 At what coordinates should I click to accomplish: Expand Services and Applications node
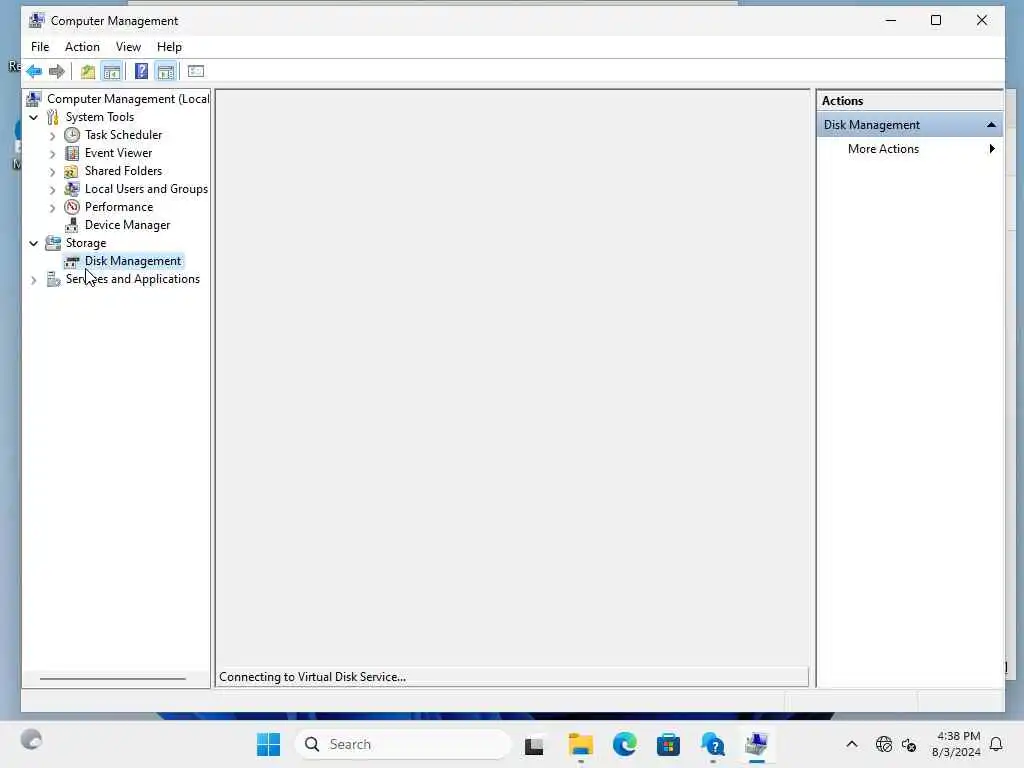coord(33,280)
